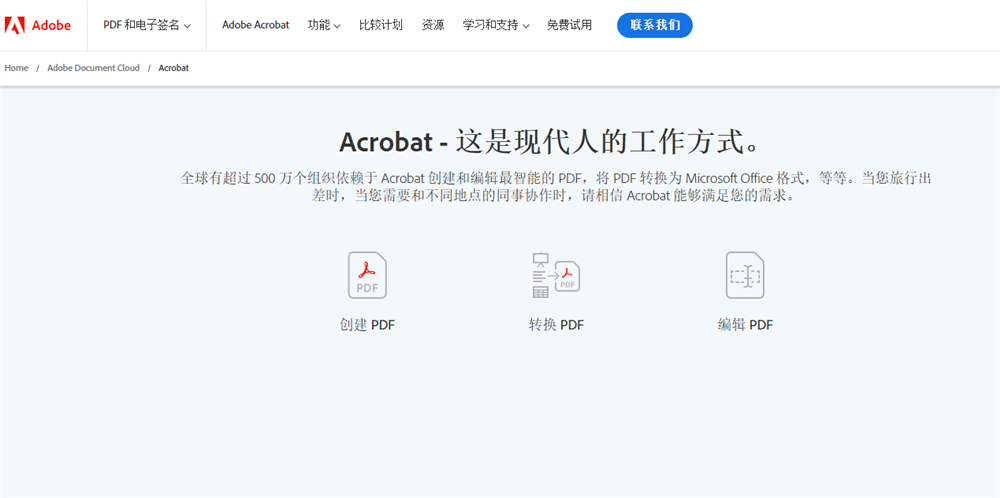Image resolution: width=1000 pixels, height=498 pixels.
Task: Click the paragraph starting 全球有超过 500 万个组织
Action: point(555,187)
